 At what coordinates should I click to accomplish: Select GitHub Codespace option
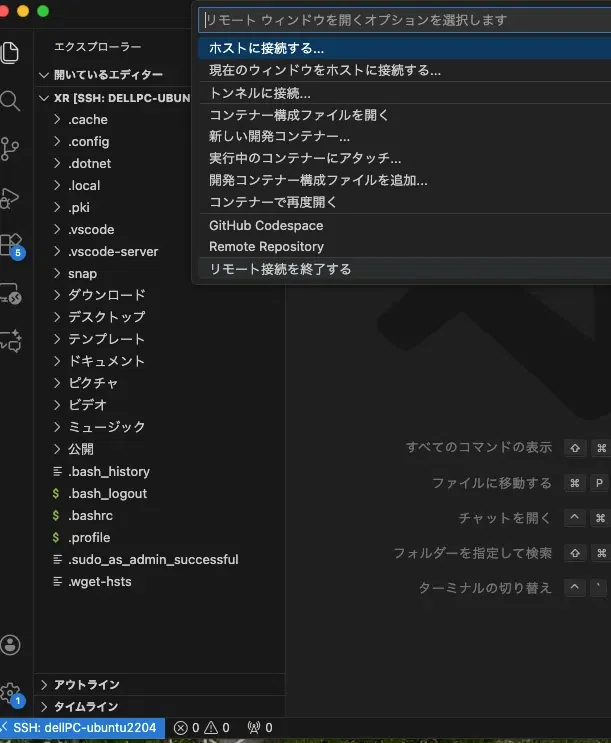(x=404, y=225)
